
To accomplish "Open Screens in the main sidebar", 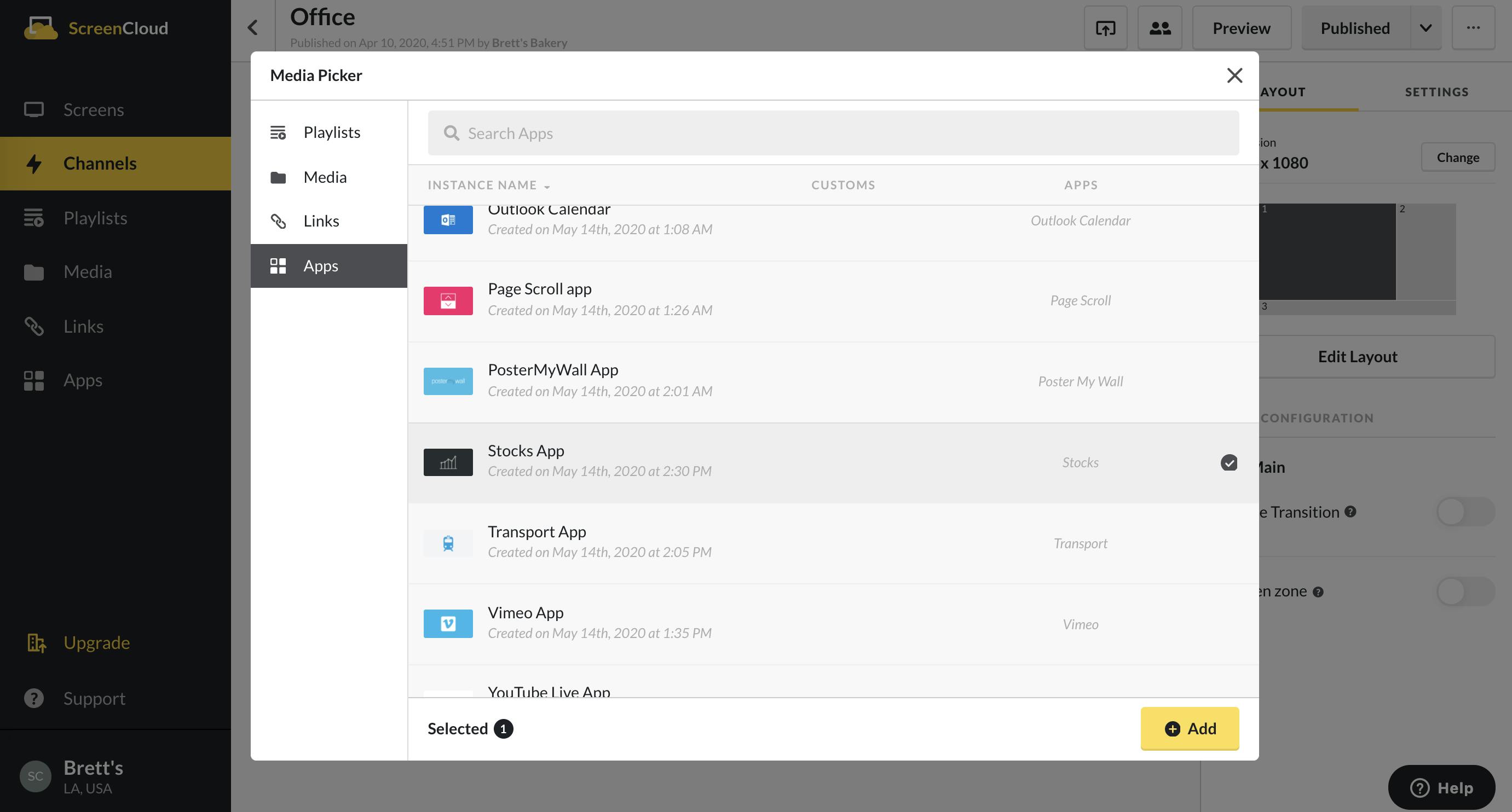I will pos(115,110).
